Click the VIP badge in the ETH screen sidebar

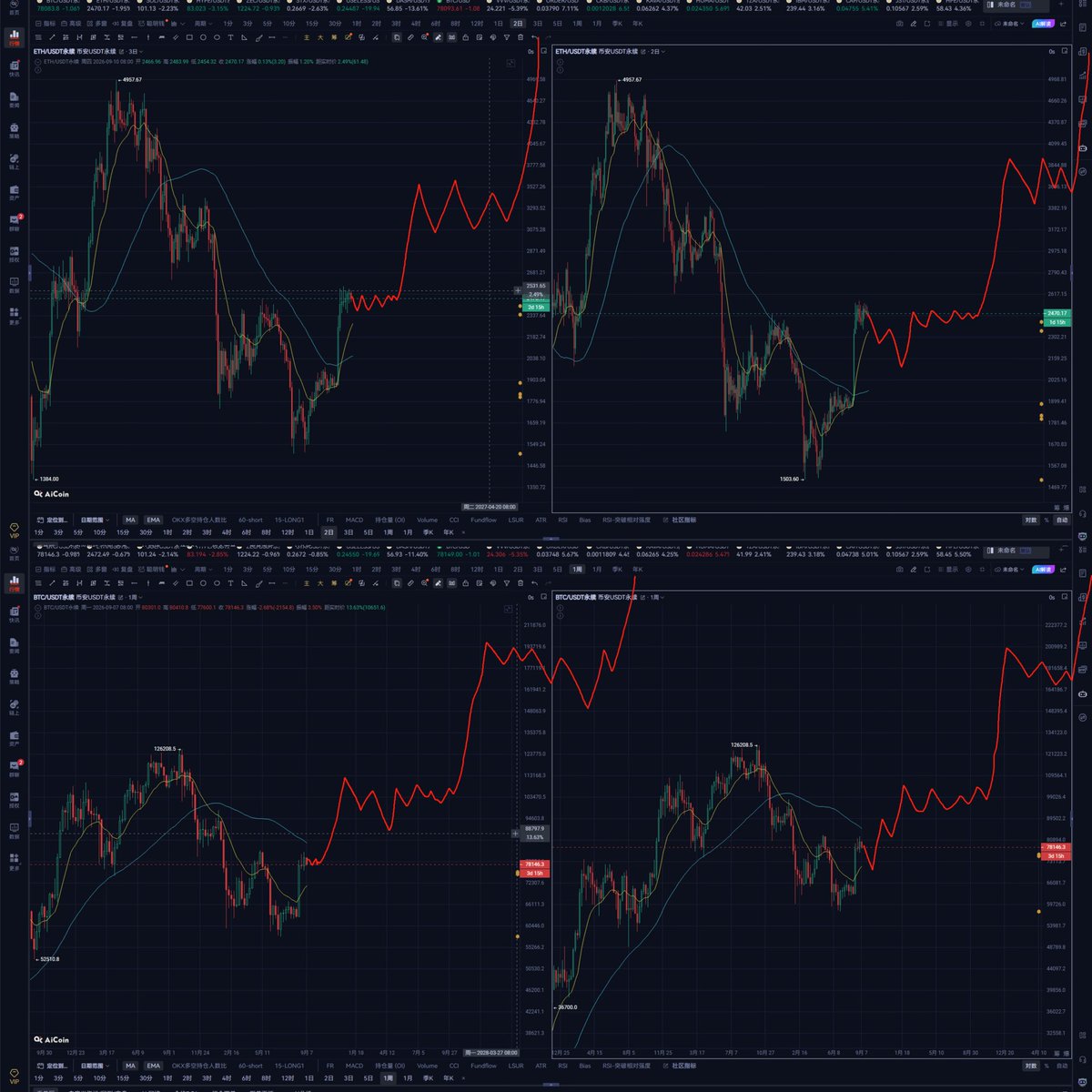pos(14,530)
